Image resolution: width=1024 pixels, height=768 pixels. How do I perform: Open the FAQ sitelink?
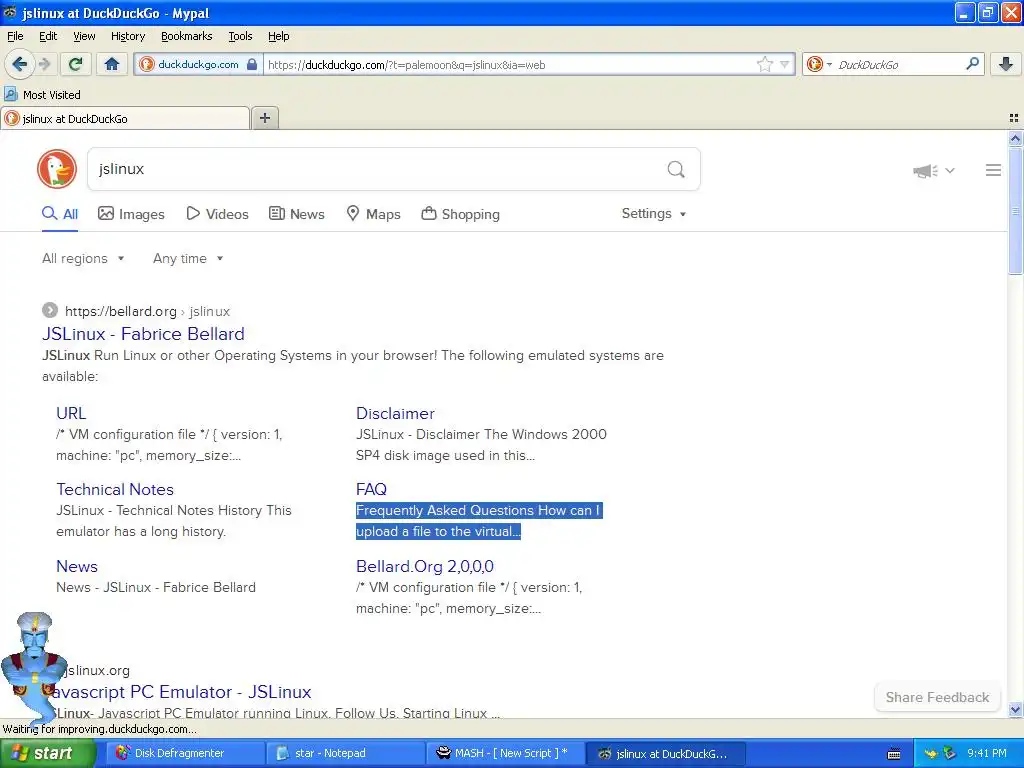tap(371, 489)
